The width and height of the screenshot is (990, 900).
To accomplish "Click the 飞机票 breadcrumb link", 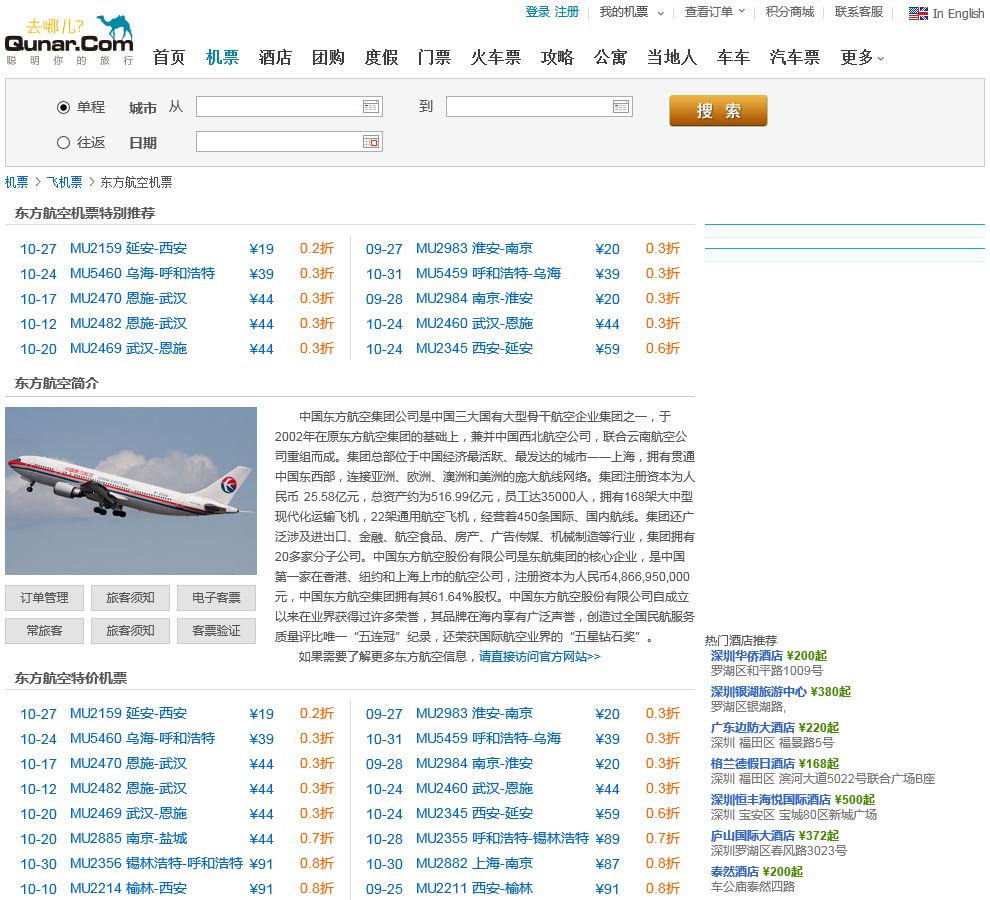I will [x=64, y=183].
